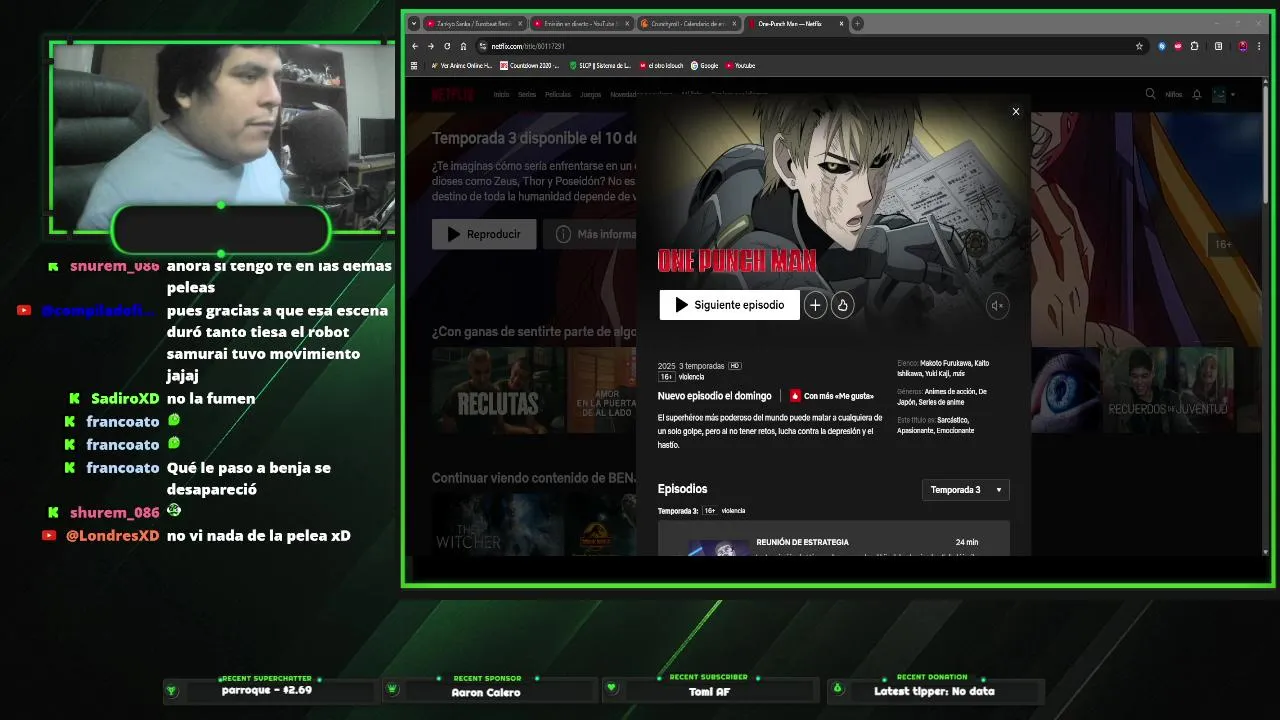The height and width of the screenshot is (720, 1280).
Task: Go to Netflix Películas menu item
Action: click(x=557, y=95)
